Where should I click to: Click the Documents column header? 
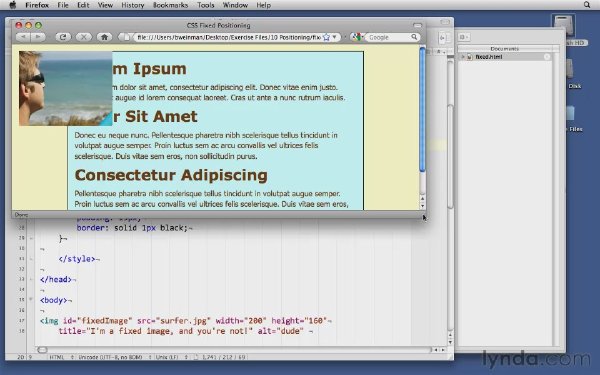click(505, 49)
